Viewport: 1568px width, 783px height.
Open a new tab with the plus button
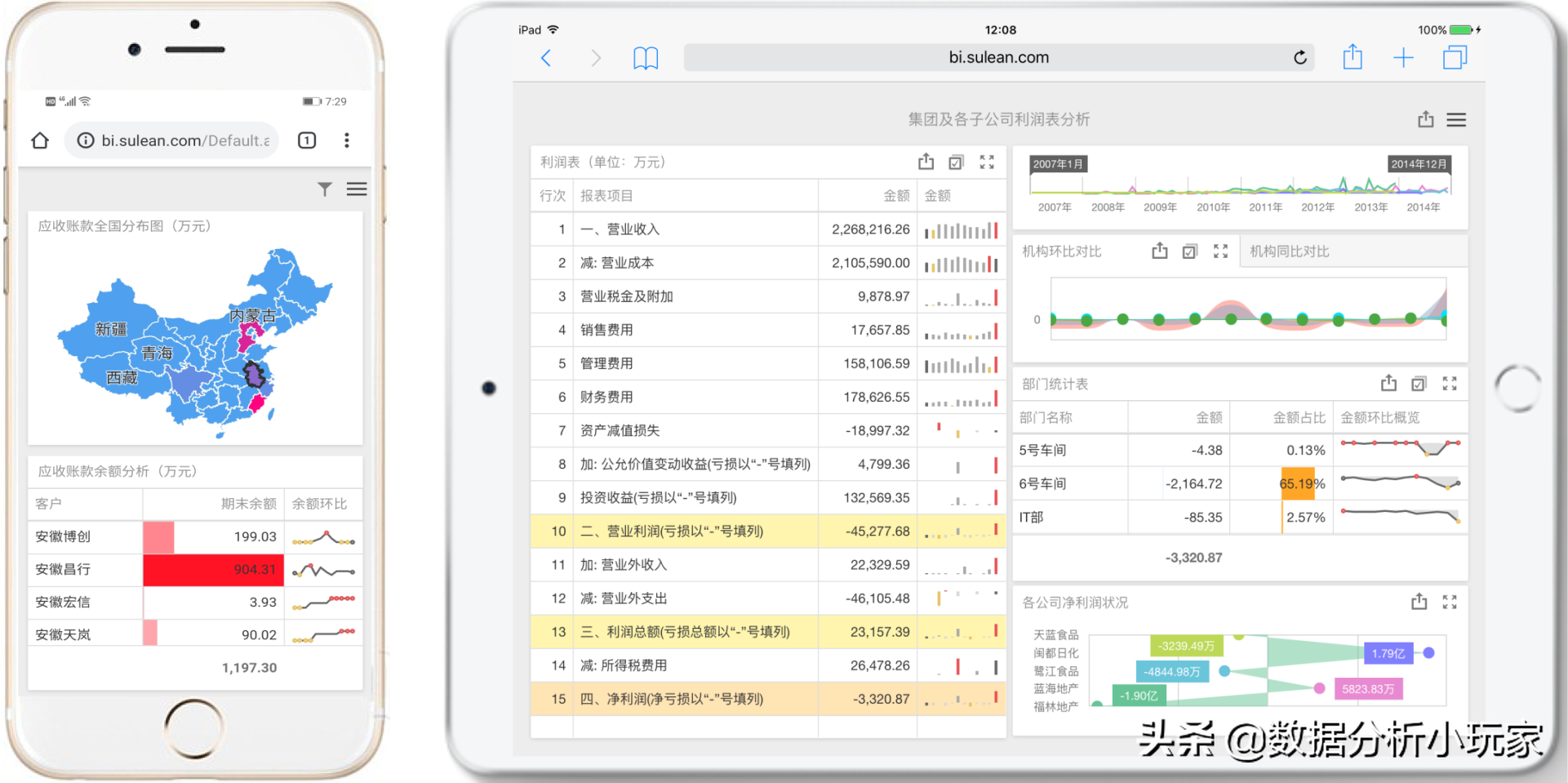tap(1404, 57)
